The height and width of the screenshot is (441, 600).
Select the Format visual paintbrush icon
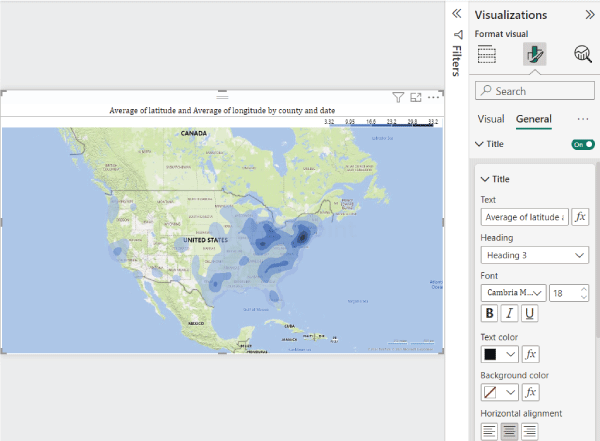(535, 54)
